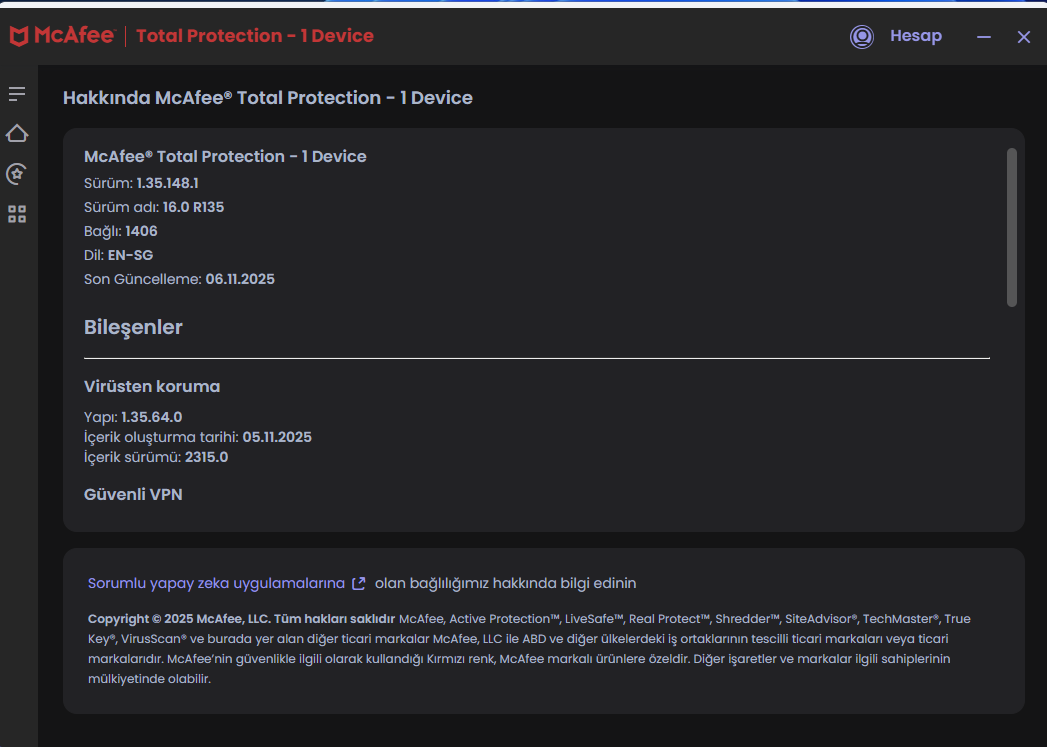Click the external-link icon beside AI link

pyautogui.click(x=358, y=583)
